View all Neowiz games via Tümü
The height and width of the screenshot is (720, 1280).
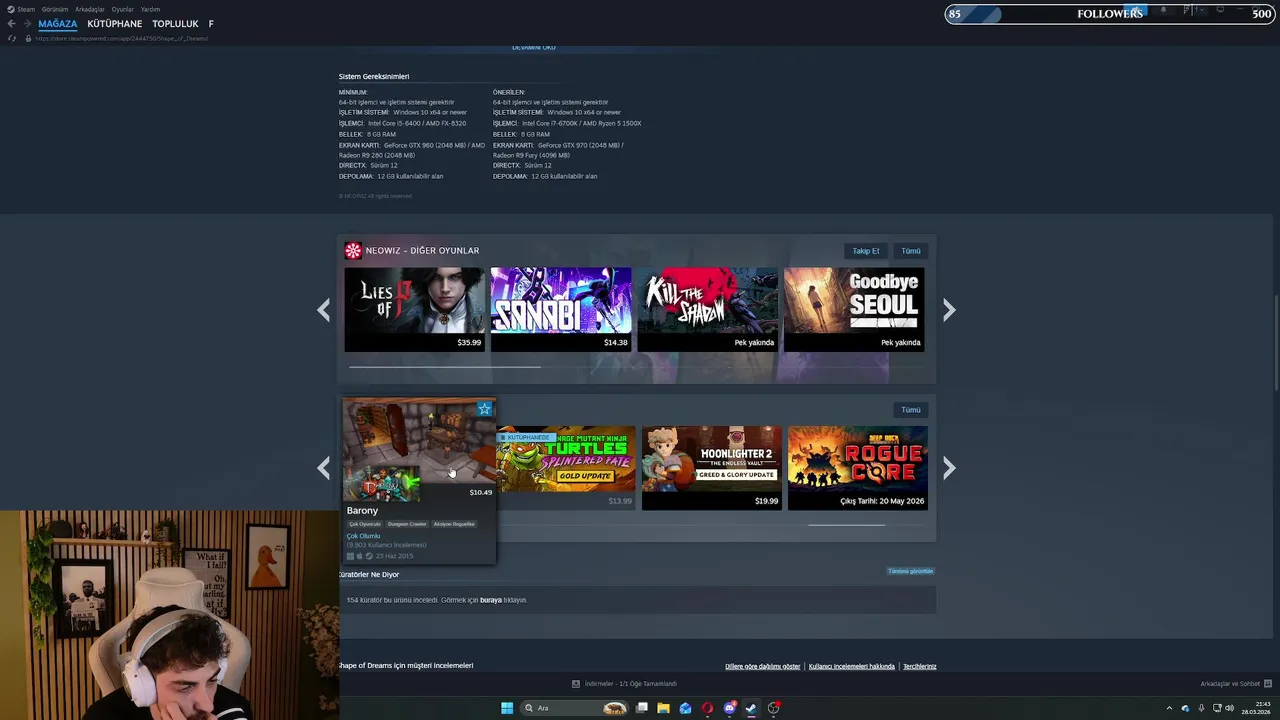tap(911, 251)
